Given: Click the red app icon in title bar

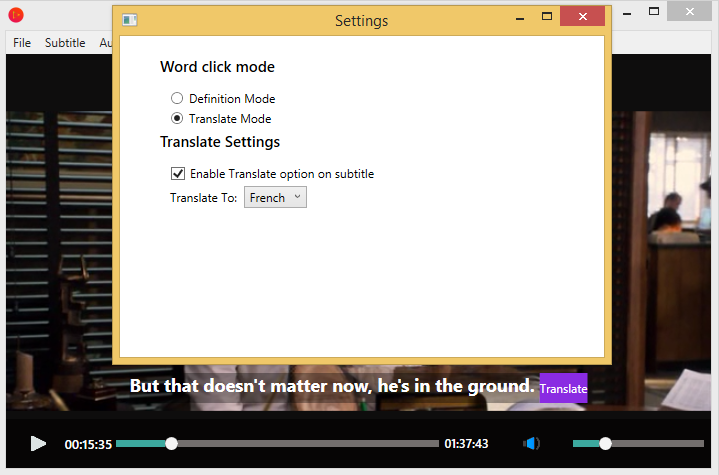Looking at the screenshot, I should pyautogui.click(x=16, y=14).
